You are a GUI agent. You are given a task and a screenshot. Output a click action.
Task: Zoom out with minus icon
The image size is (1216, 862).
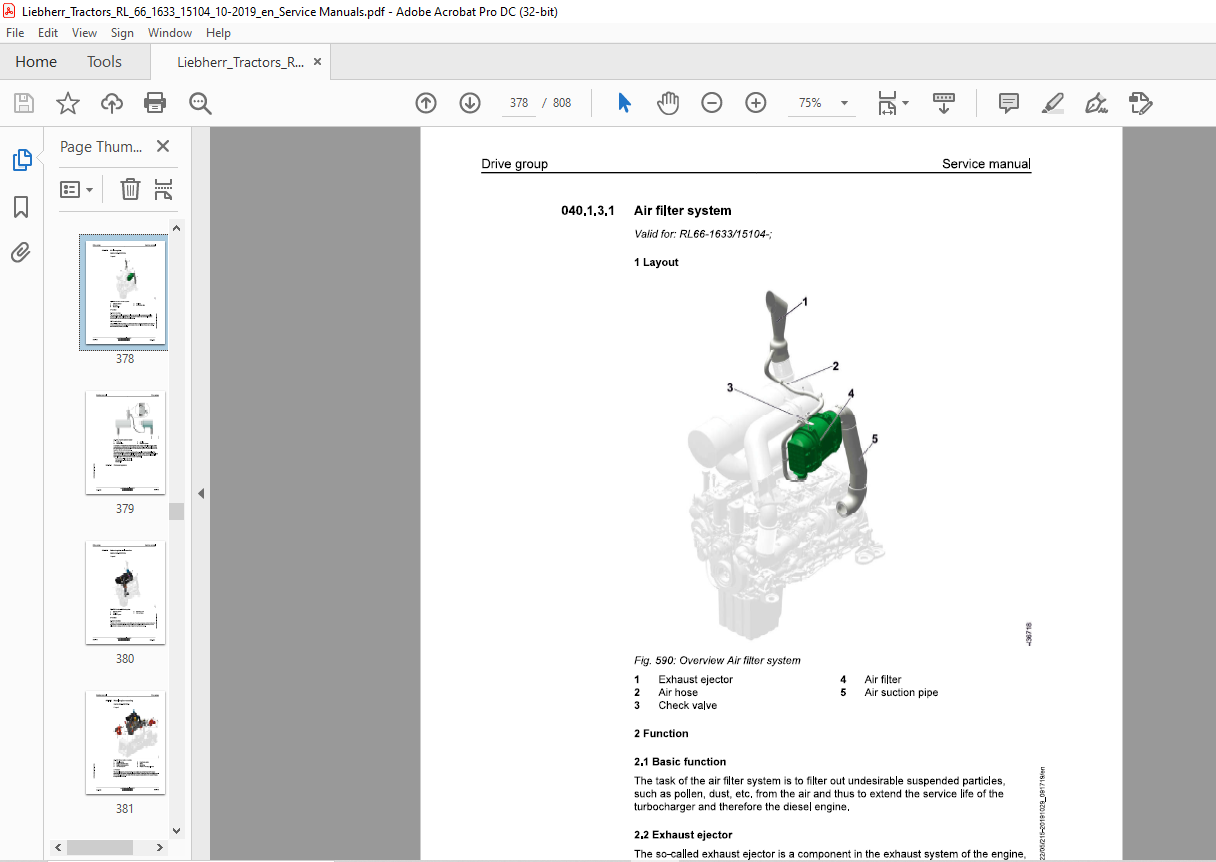(712, 103)
